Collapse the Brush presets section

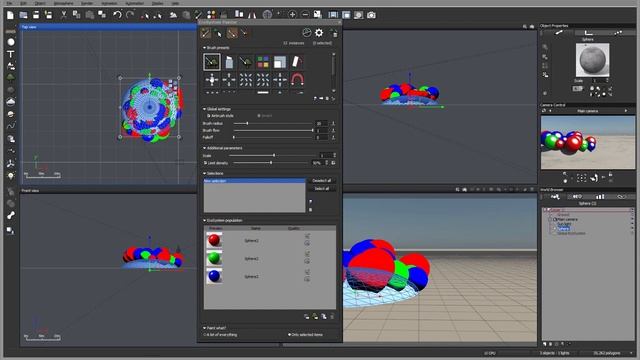pos(204,48)
